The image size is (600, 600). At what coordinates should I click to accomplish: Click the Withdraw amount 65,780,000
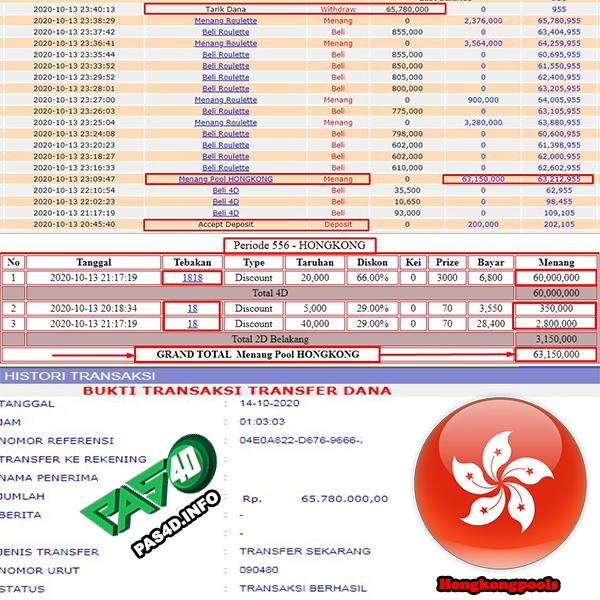click(407, 9)
